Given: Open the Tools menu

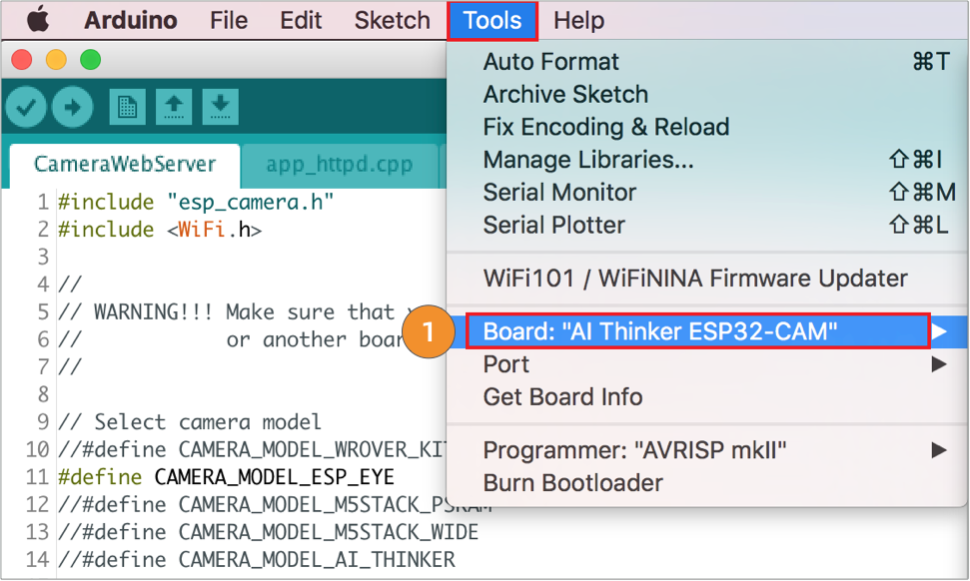Looking at the screenshot, I should click(492, 21).
